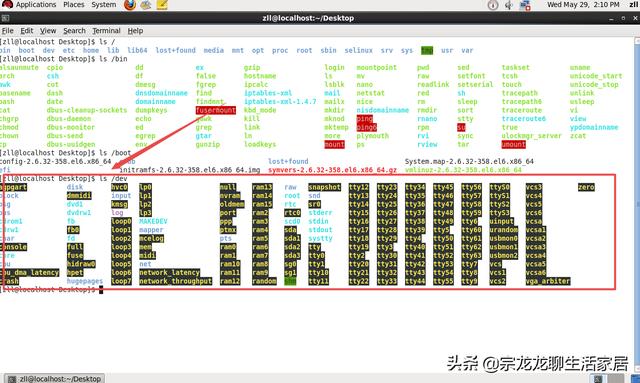Open the View menu

pyautogui.click(x=48, y=31)
